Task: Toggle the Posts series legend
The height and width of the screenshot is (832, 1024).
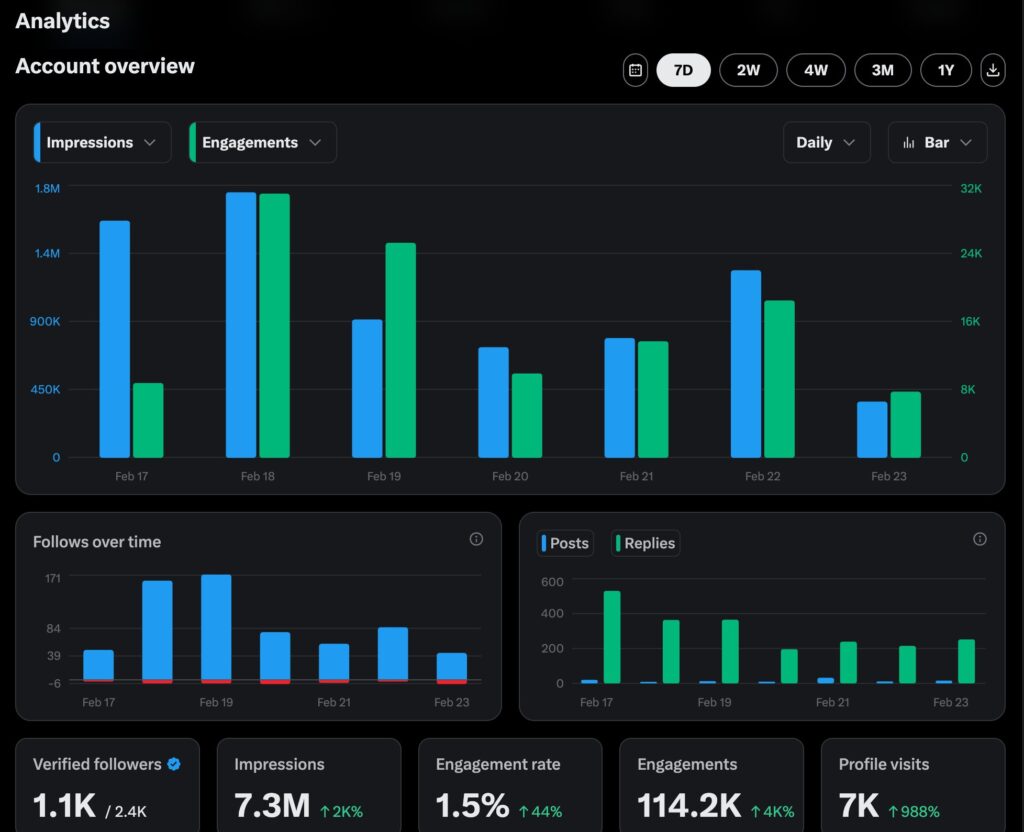Action: (565, 543)
